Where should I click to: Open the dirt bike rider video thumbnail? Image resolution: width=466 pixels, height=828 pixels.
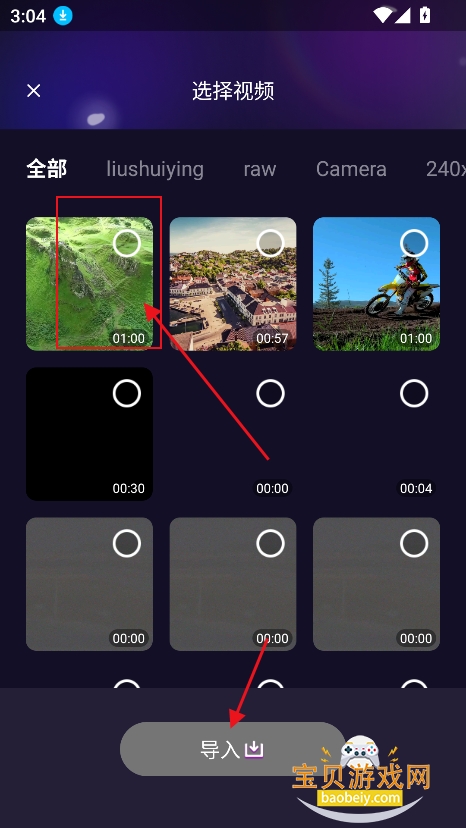pos(377,284)
